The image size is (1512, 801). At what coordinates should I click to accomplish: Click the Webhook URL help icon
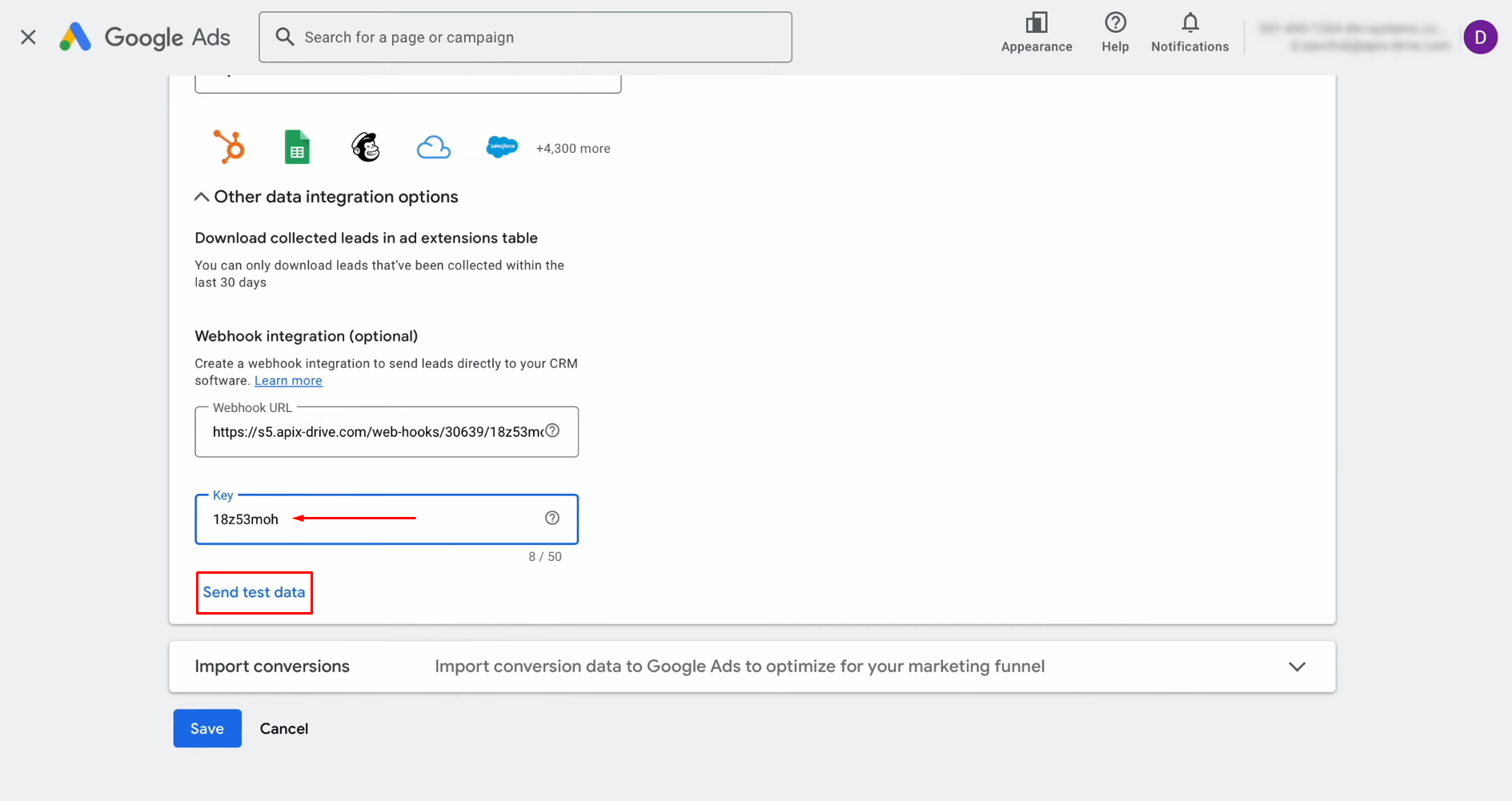click(x=552, y=431)
